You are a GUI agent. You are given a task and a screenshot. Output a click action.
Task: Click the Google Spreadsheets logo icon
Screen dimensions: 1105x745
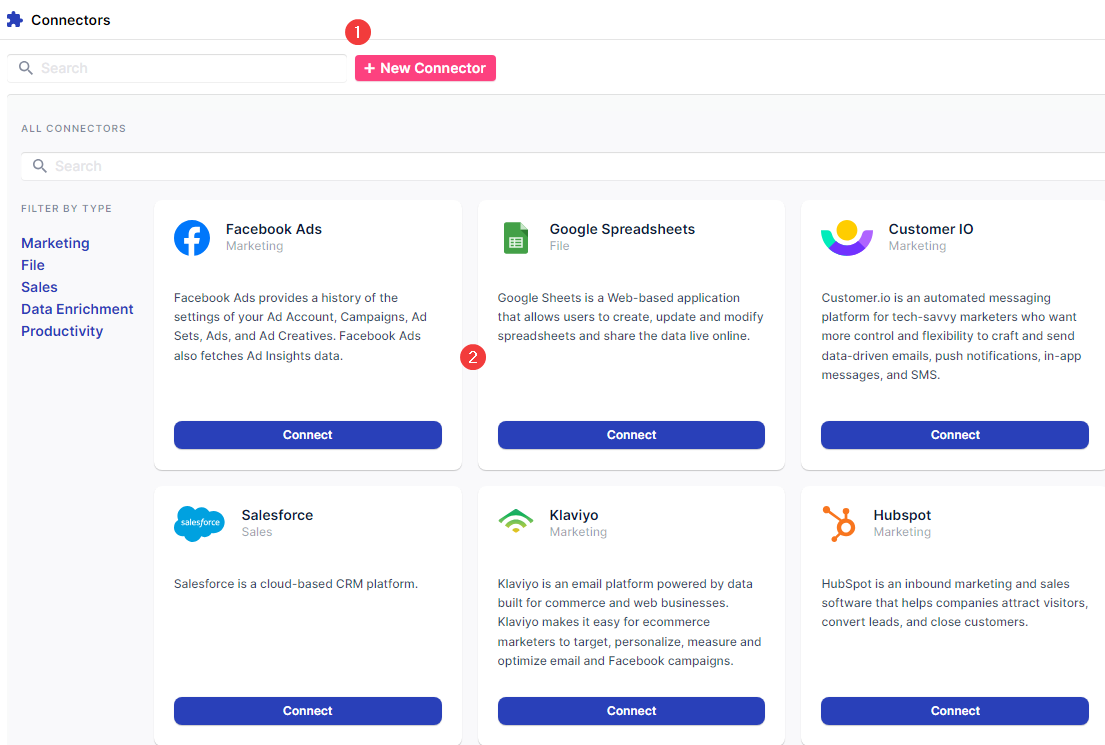pos(516,238)
